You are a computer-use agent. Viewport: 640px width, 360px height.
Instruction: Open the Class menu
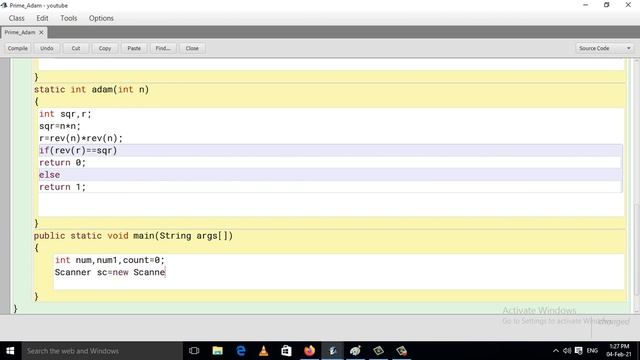pos(16,18)
